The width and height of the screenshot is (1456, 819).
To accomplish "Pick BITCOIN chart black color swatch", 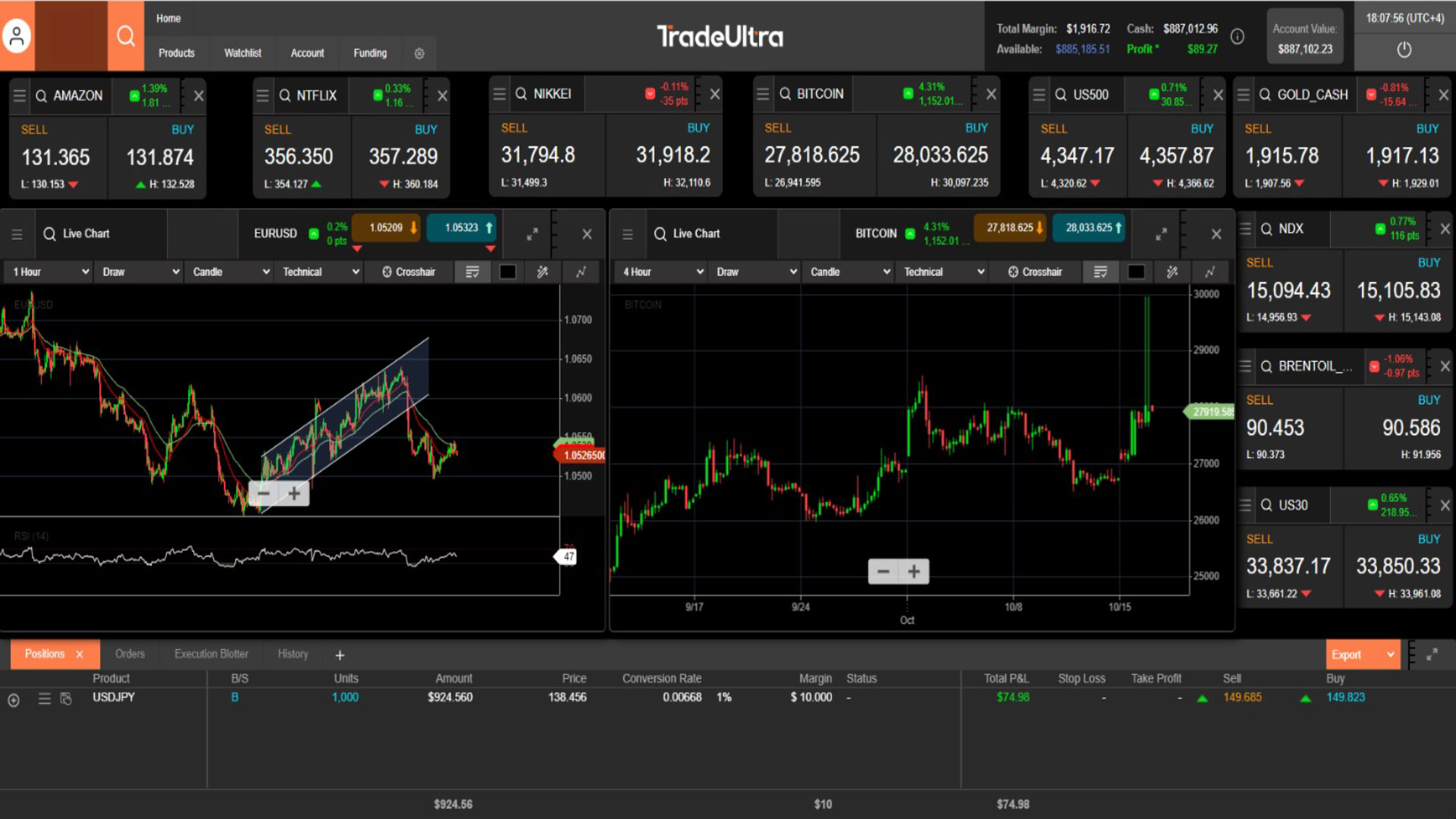I will click(x=1136, y=271).
